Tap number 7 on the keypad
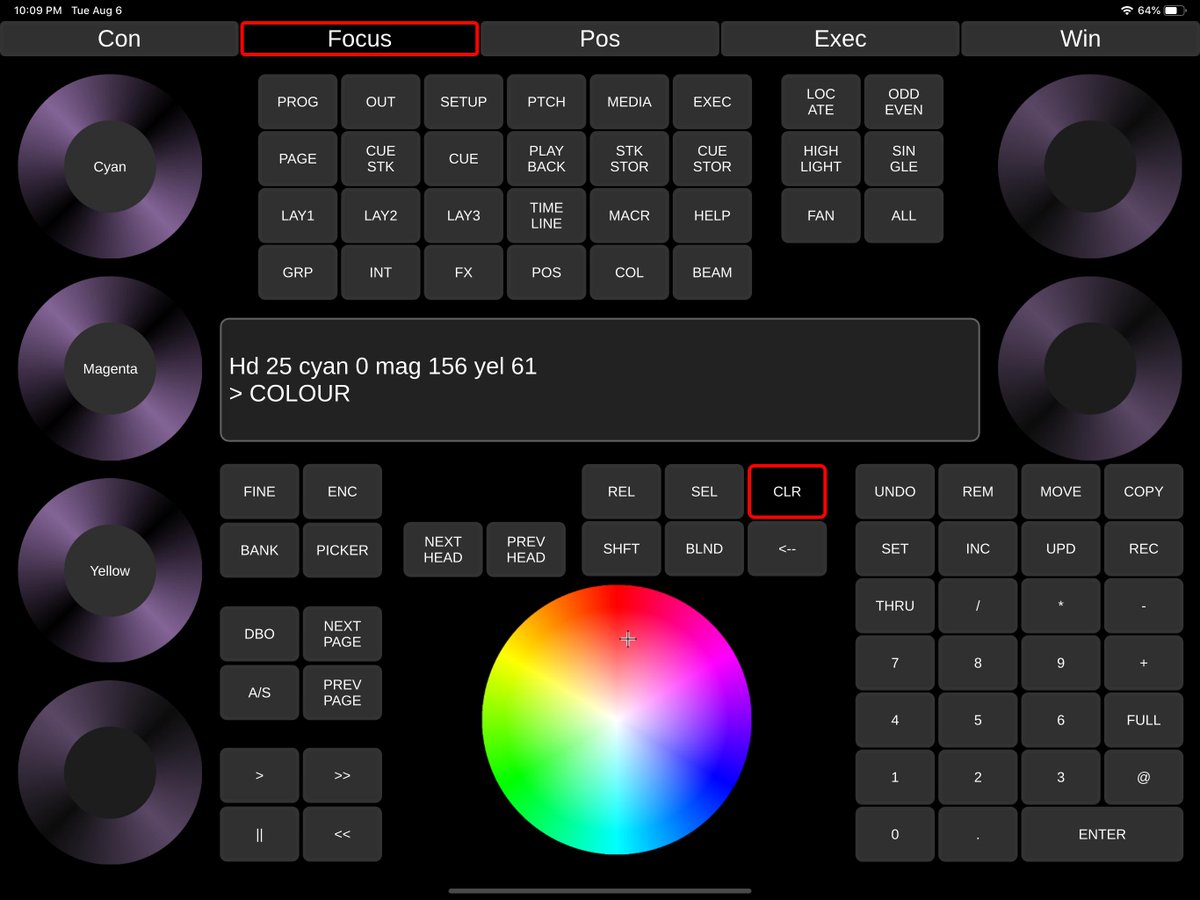The width and height of the screenshot is (1200, 900). pos(895,663)
